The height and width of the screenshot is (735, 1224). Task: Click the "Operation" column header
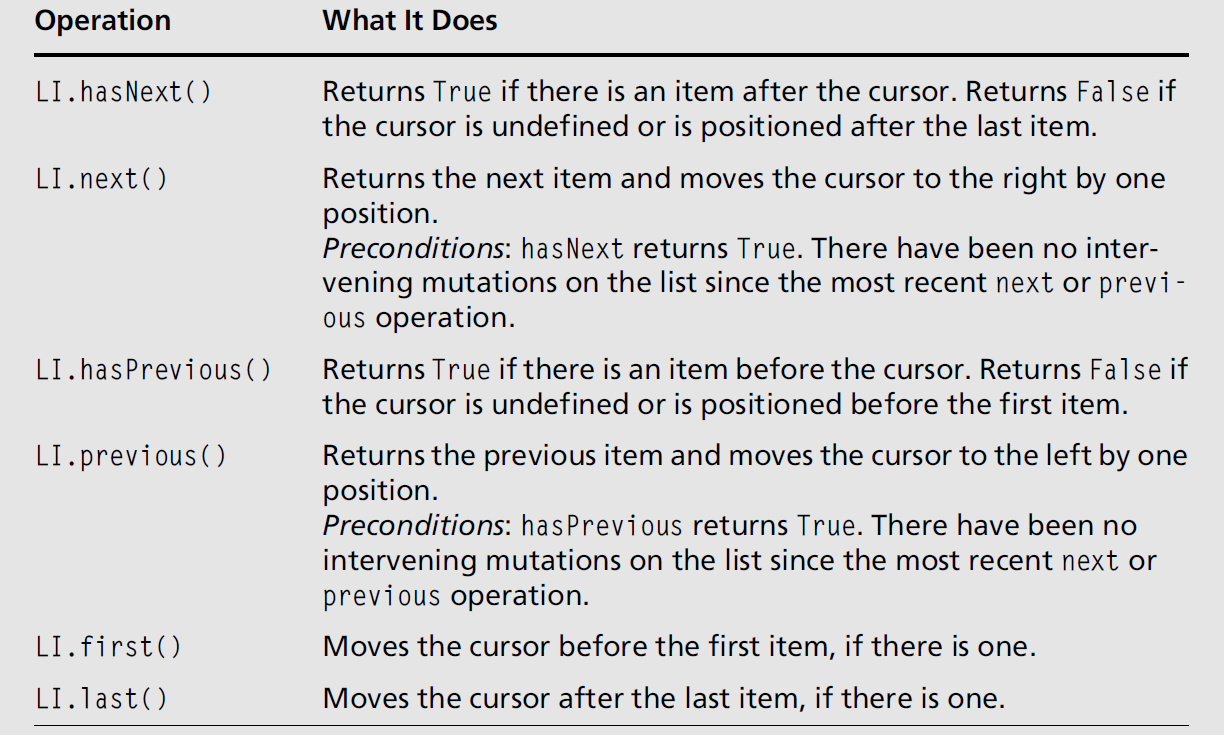(103, 21)
